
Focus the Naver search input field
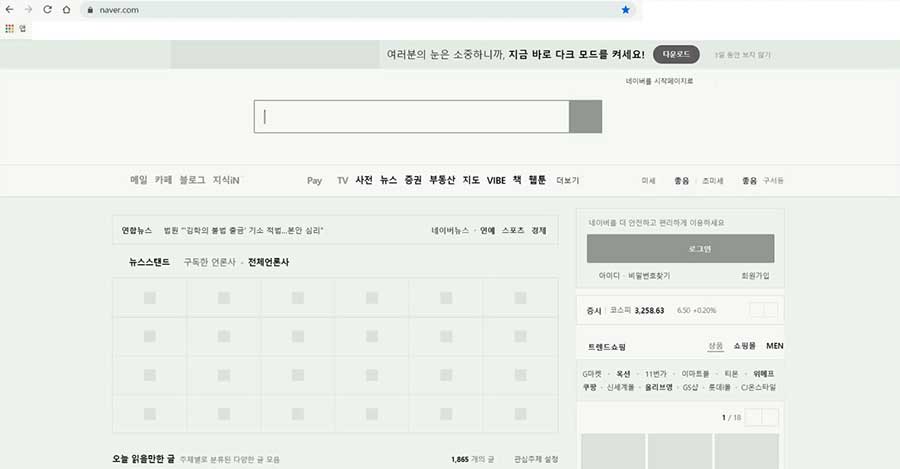[x=412, y=117]
